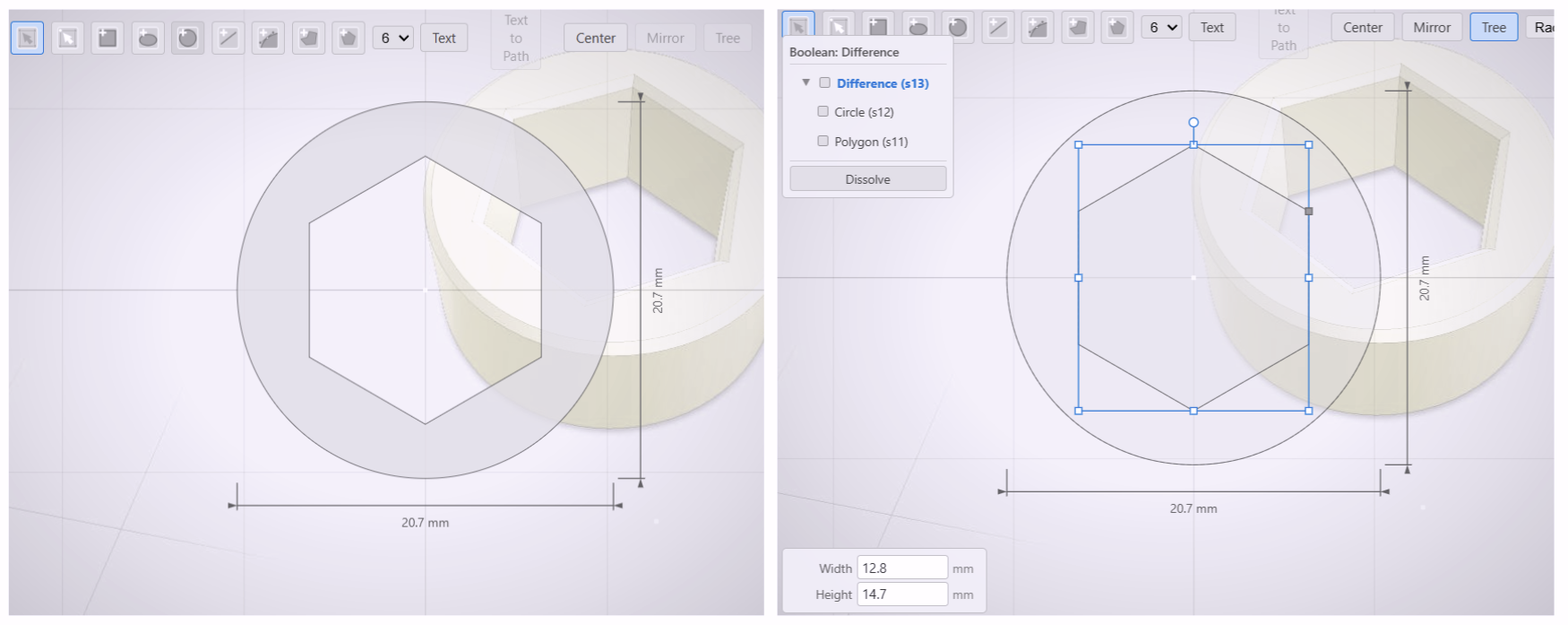Select the arrow Select tool in left screenshot
This screenshot has width=1568, height=625.
(x=27, y=38)
